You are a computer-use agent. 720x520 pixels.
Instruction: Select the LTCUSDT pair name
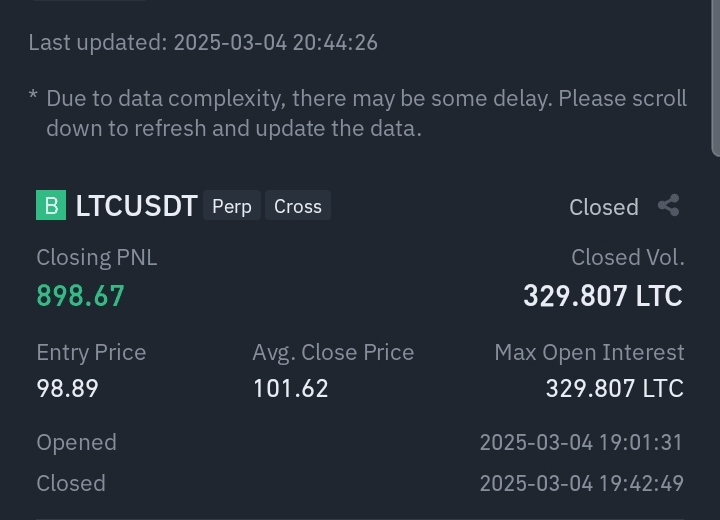tap(136, 207)
